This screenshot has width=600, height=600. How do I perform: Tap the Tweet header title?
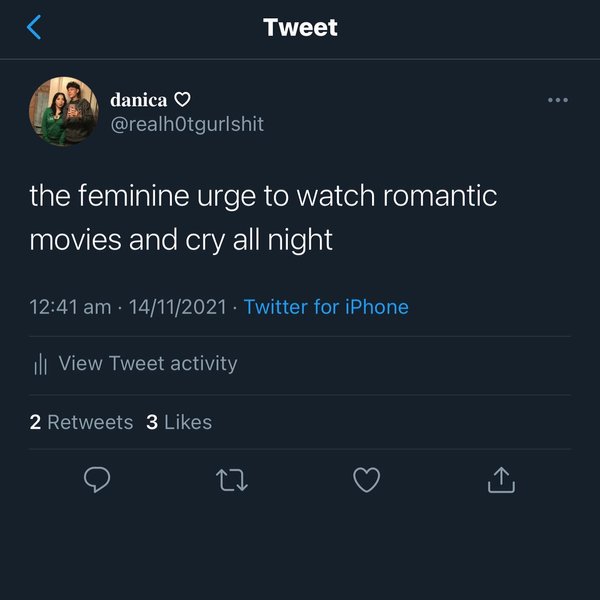click(300, 27)
